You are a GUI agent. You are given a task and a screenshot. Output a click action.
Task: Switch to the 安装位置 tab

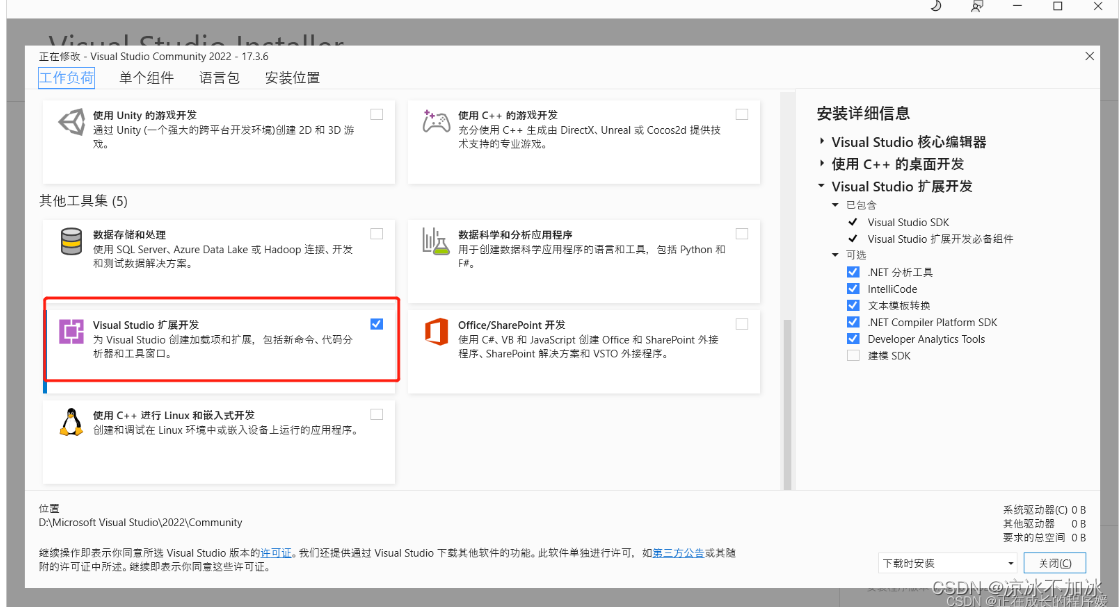[x=293, y=78]
